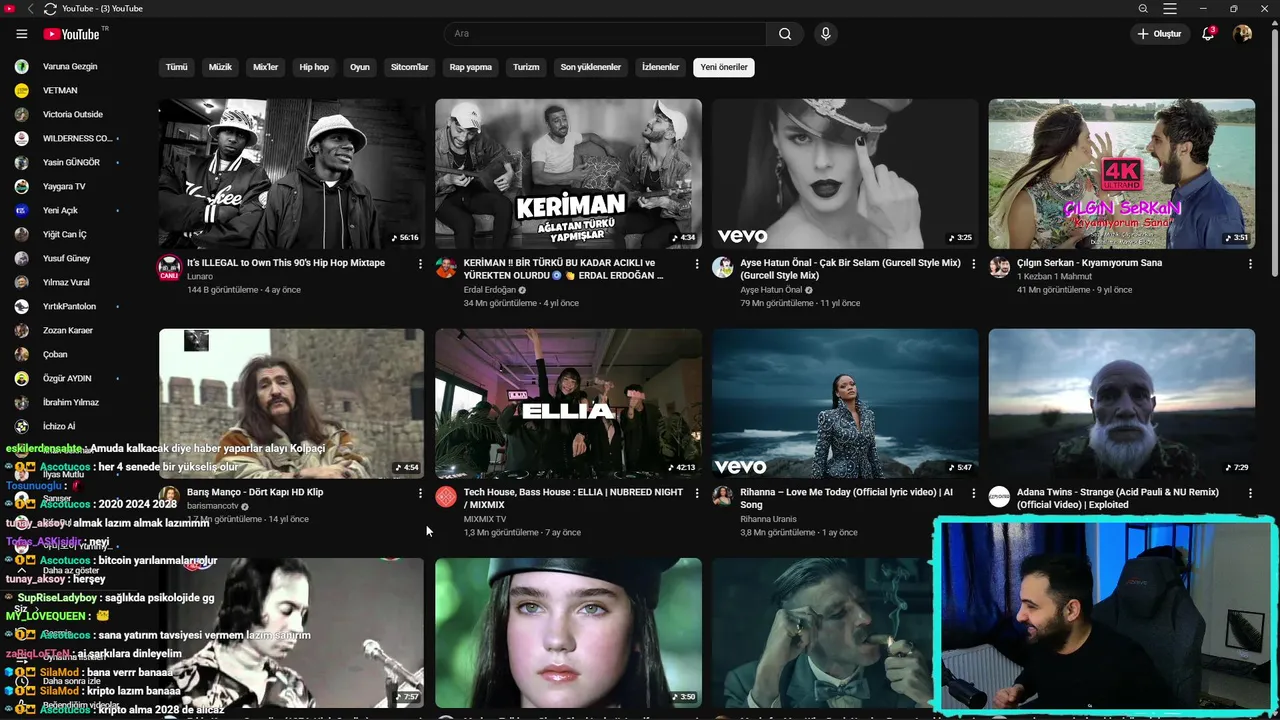Click the search magnifier button
Image resolution: width=1280 pixels, height=720 pixels.
785,34
